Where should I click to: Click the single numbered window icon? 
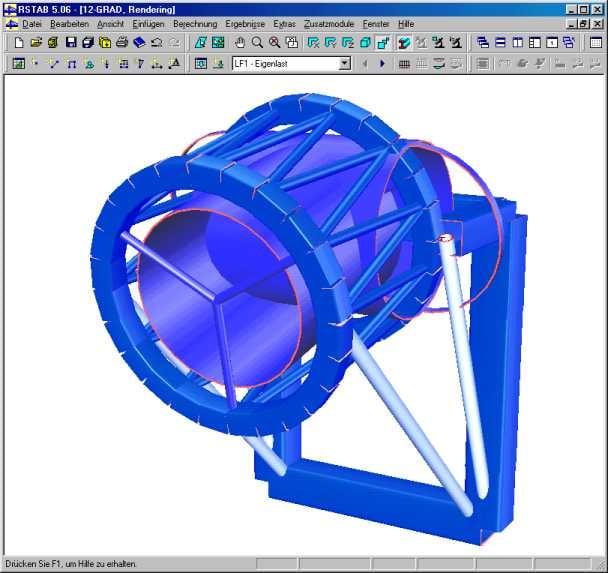[x=552, y=42]
